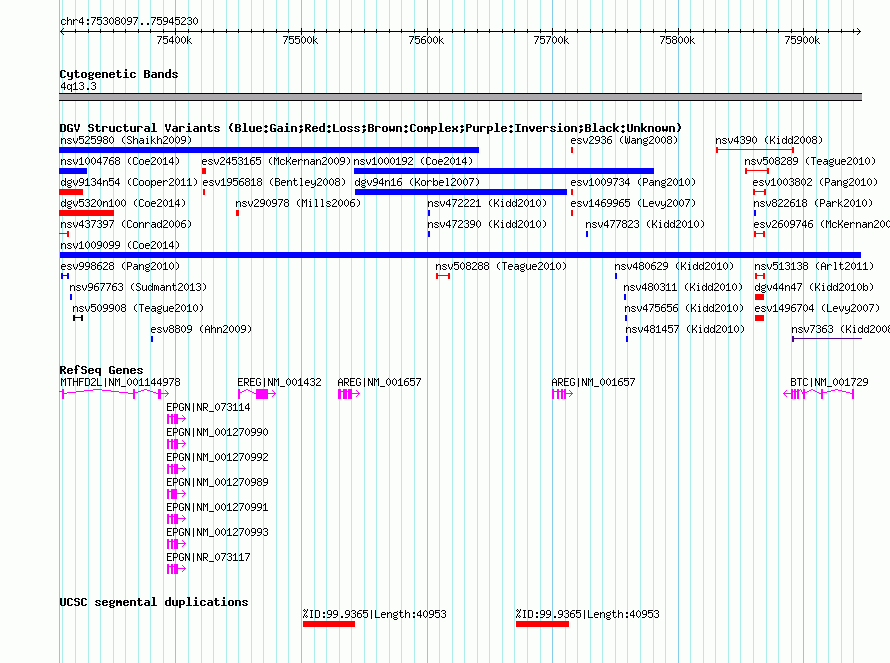
Task: Open the DGV Structural Variants track title
Action: click(371, 128)
